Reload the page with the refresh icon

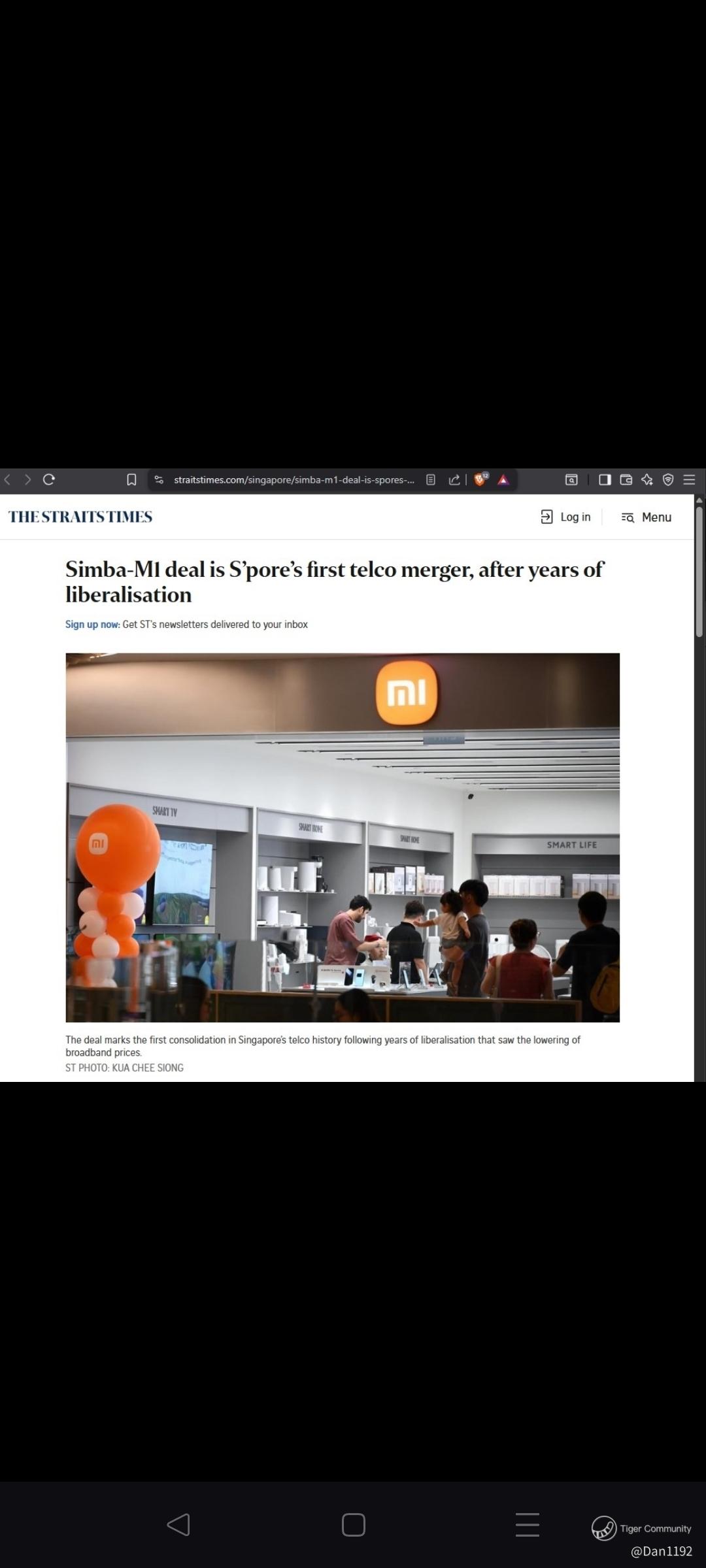pos(48,480)
